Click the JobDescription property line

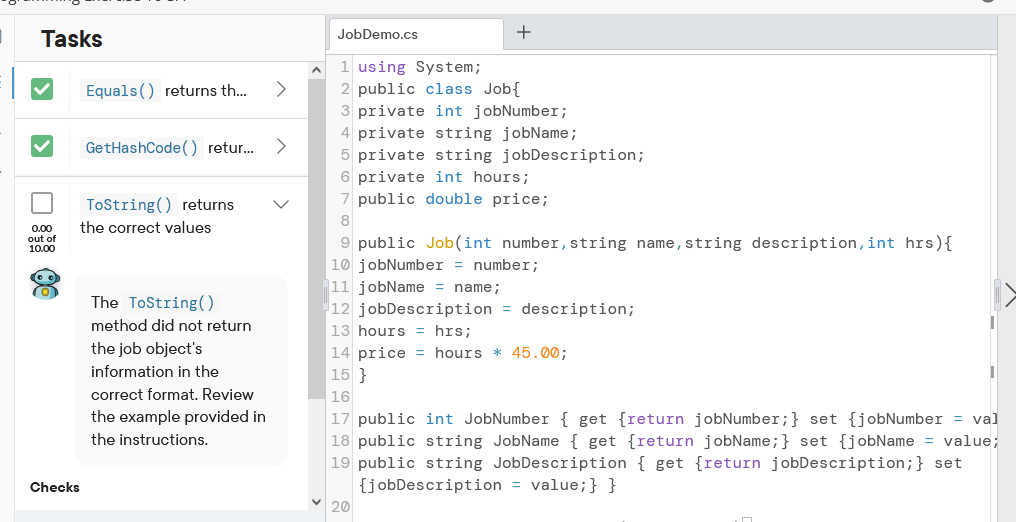pyautogui.click(x=660, y=474)
